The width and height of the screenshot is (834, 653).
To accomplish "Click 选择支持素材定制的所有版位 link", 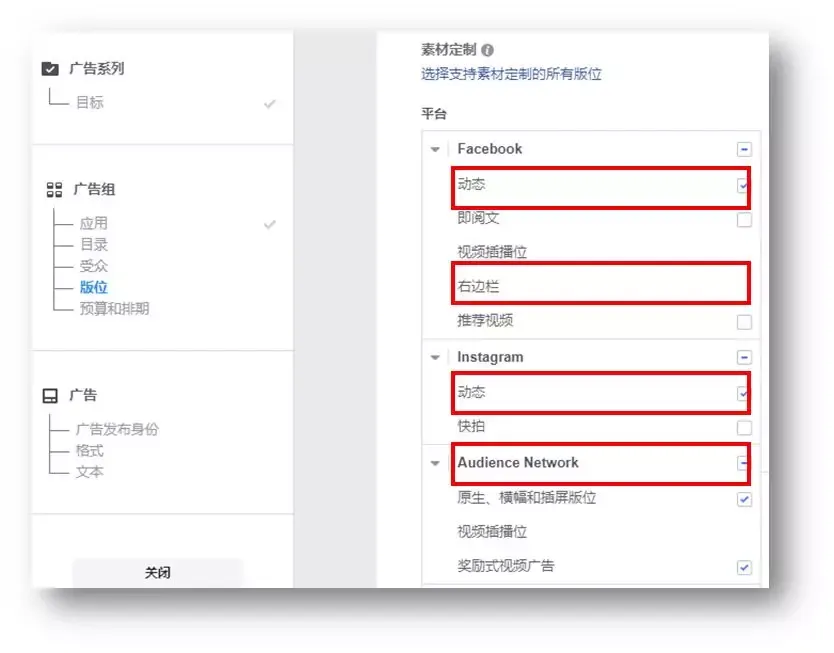I will pyautogui.click(x=511, y=74).
